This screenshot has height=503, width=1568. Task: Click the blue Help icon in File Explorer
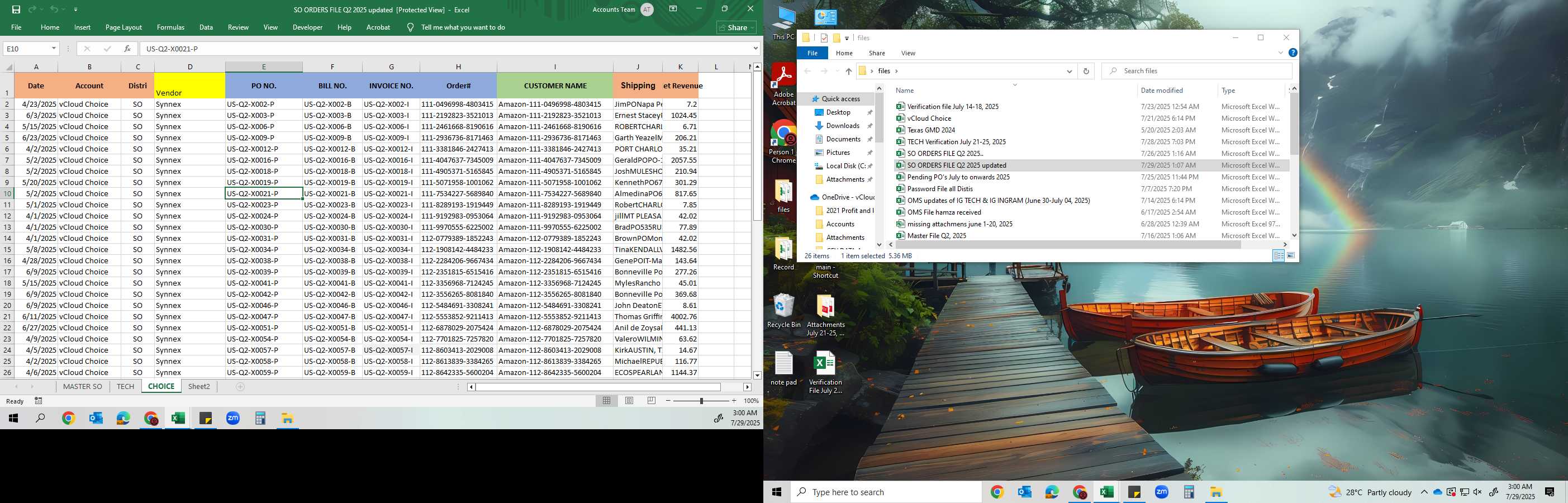pyautogui.click(x=1293, y=53)
